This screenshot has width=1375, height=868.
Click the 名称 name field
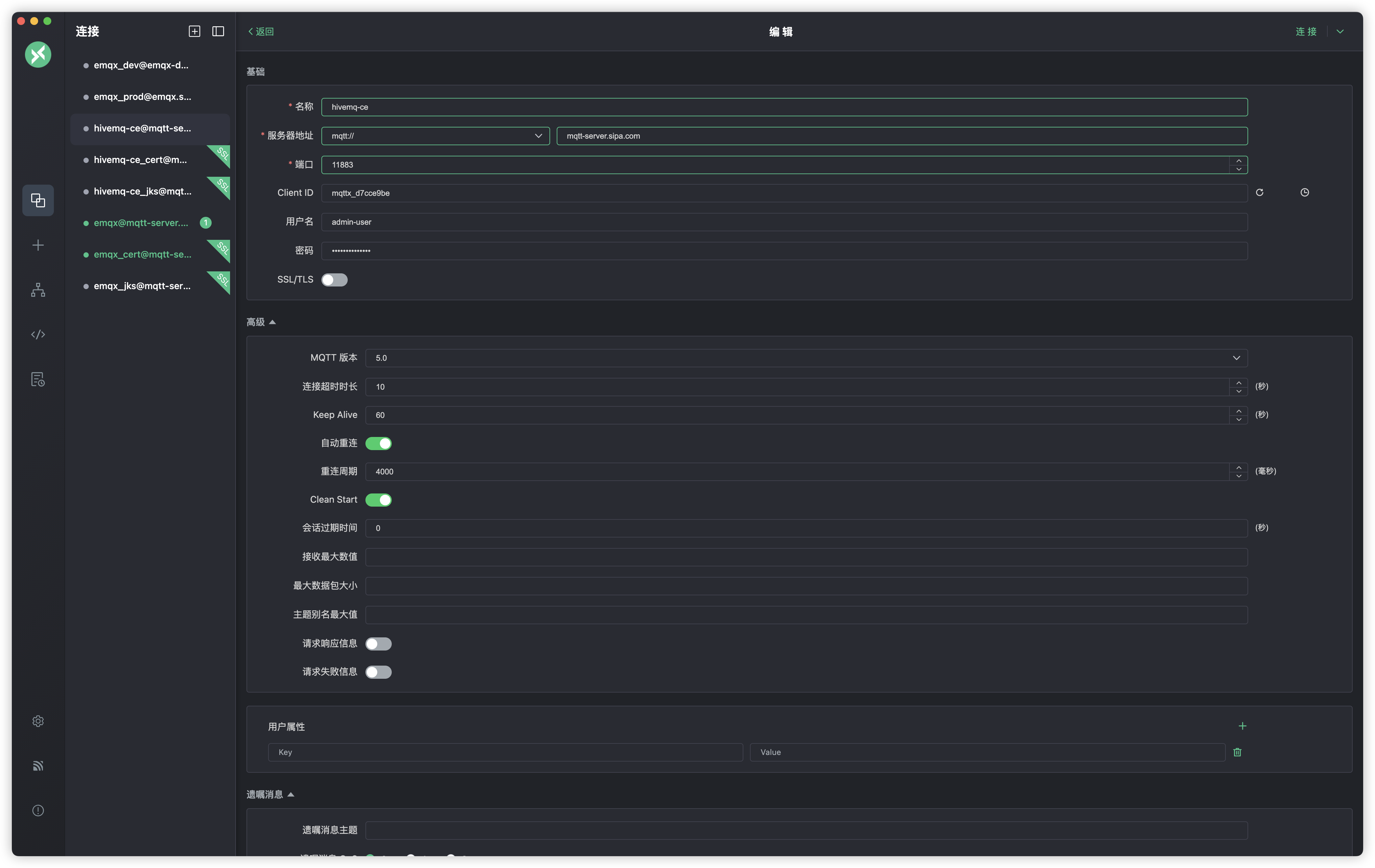[x=784, y=107]
